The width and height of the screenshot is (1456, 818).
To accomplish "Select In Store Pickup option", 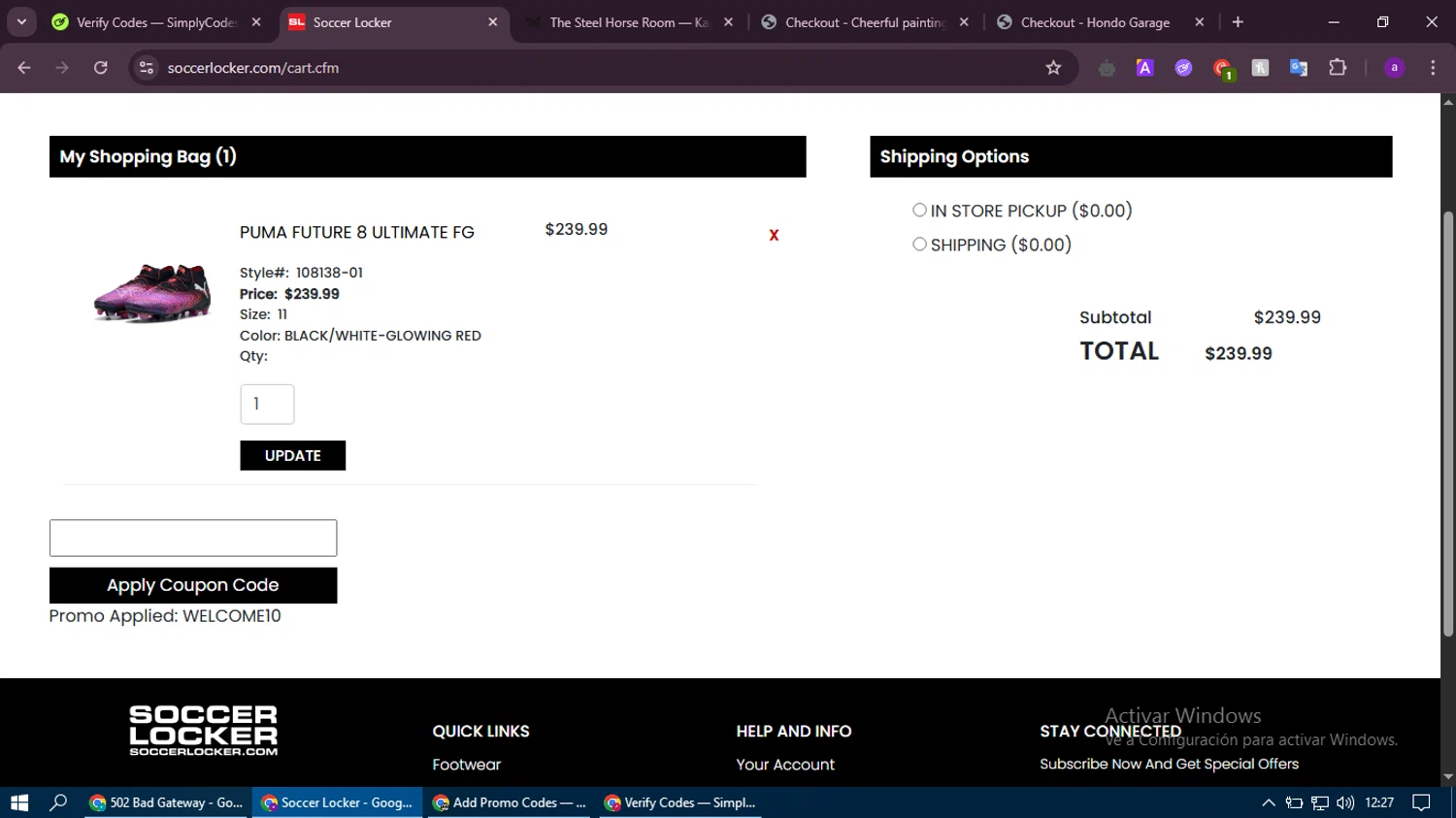I will tap(919, 210).
